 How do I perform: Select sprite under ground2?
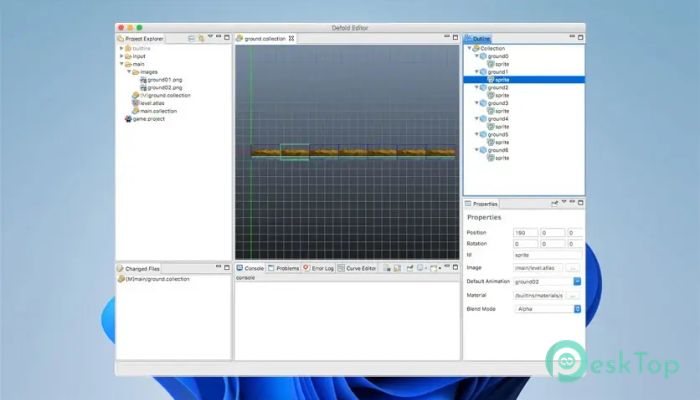click(502, 96)
